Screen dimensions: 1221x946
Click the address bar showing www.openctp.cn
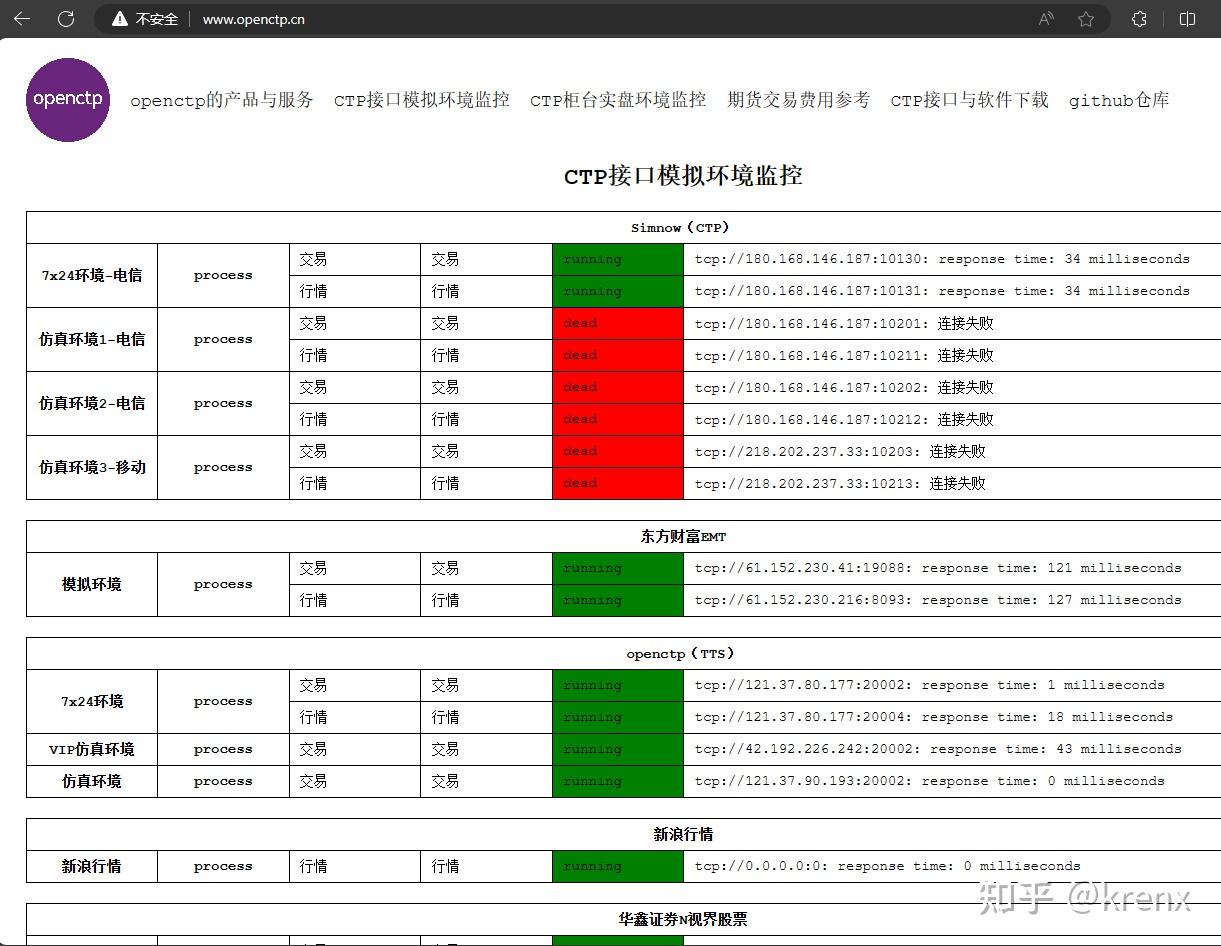pos(253,18)
